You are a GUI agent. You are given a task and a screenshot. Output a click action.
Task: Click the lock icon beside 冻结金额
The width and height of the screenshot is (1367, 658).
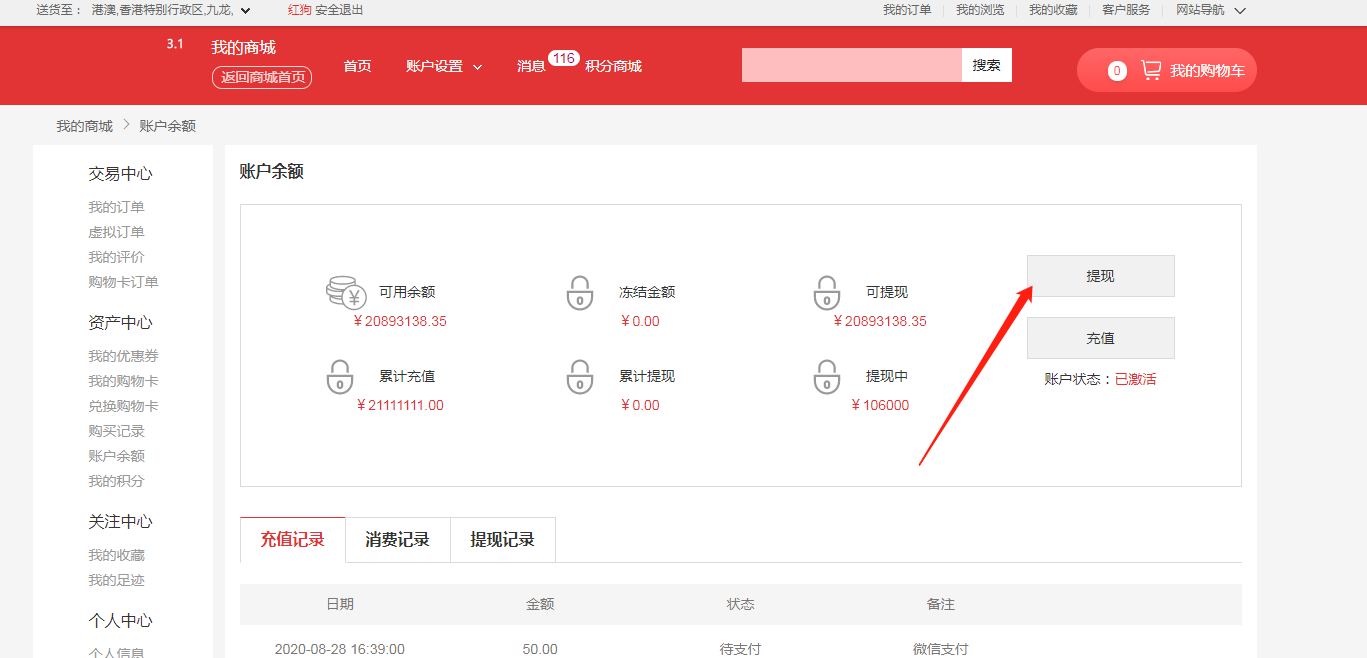580,293
